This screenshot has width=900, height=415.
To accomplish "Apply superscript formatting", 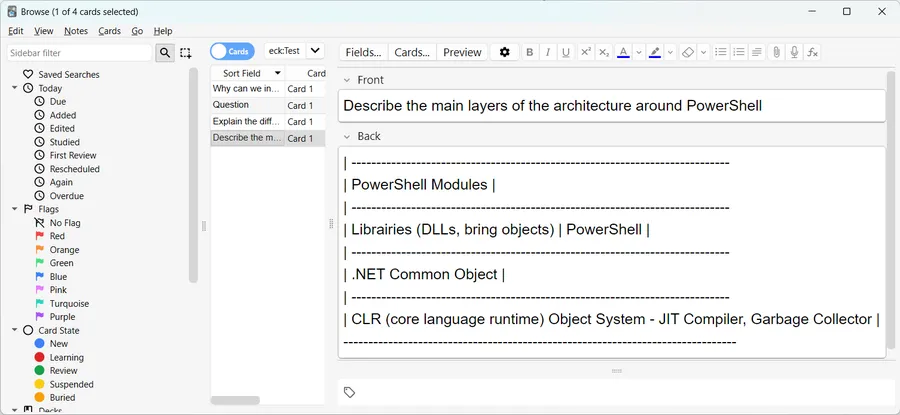I will [585, 52].
